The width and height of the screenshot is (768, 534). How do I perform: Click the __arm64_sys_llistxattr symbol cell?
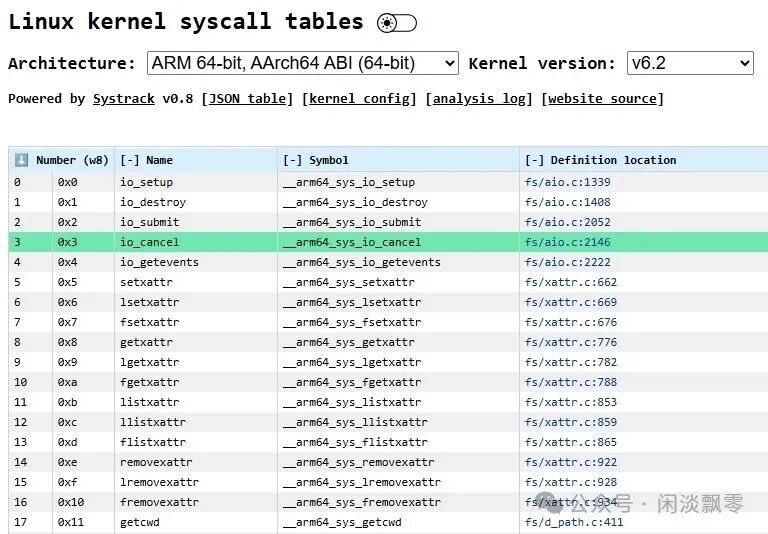[398, 422]
